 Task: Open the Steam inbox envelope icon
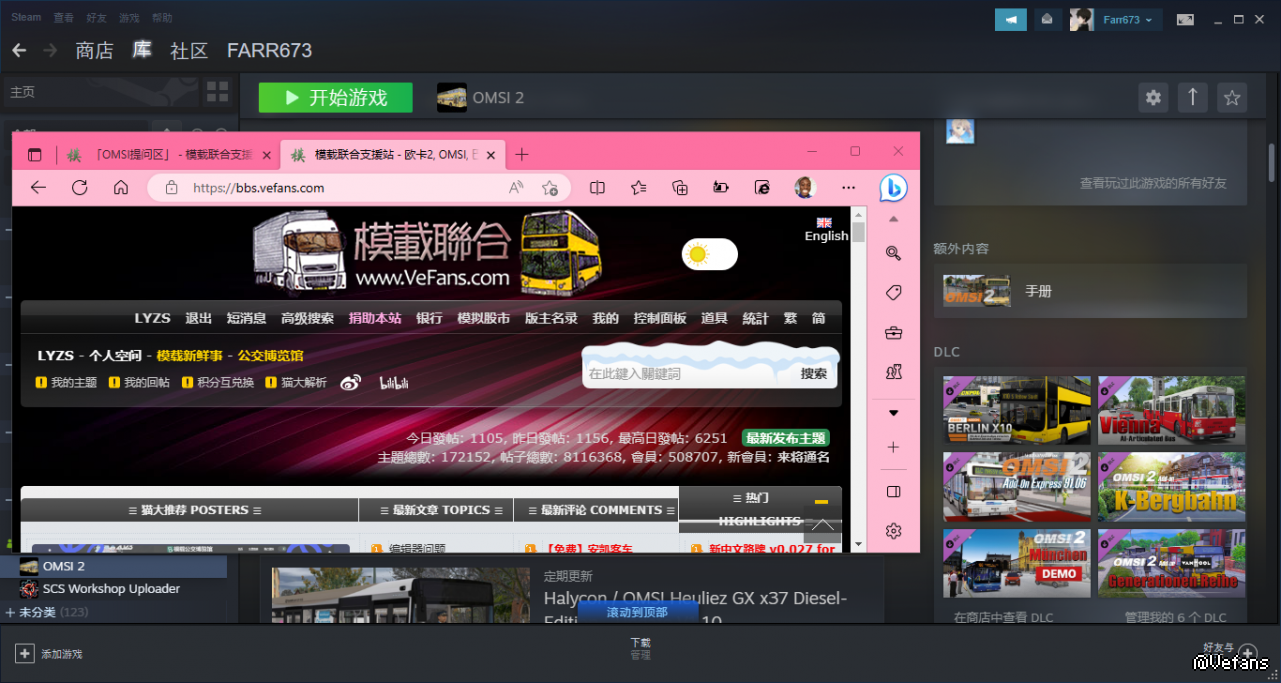pos(1048,19)
